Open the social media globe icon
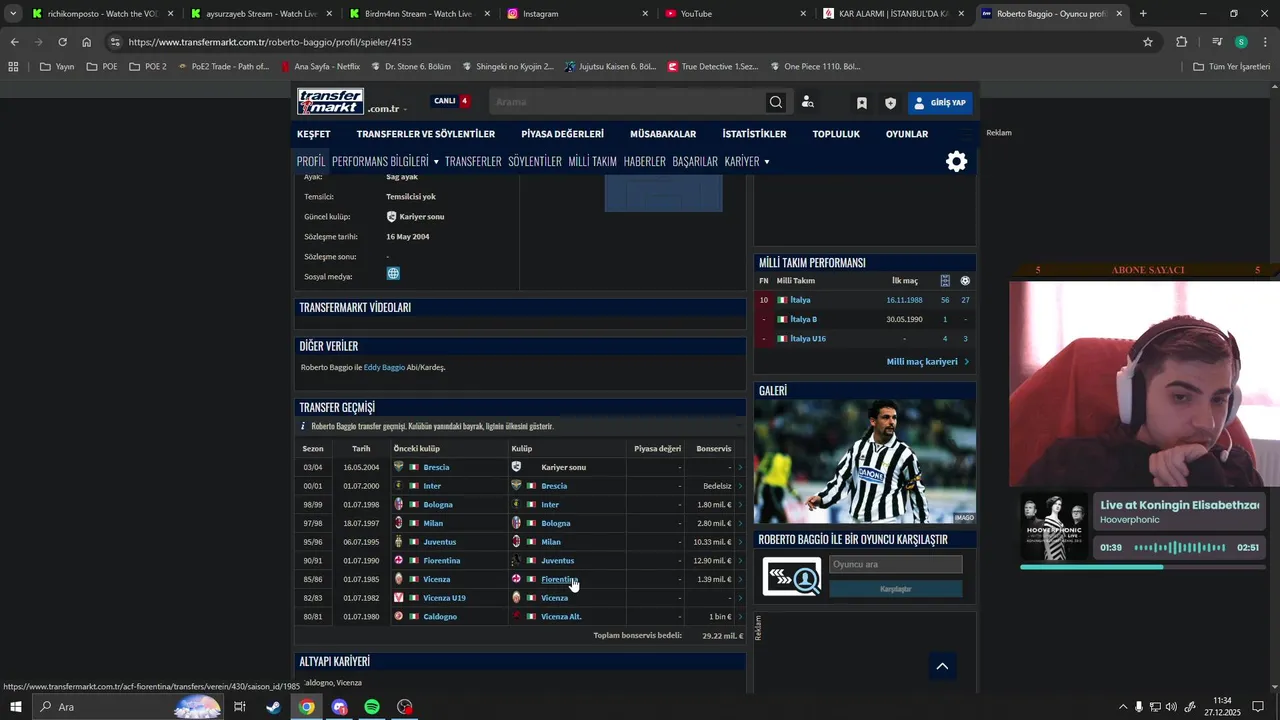This screenshot has height=720, width=1280. (x=393, y=273)
